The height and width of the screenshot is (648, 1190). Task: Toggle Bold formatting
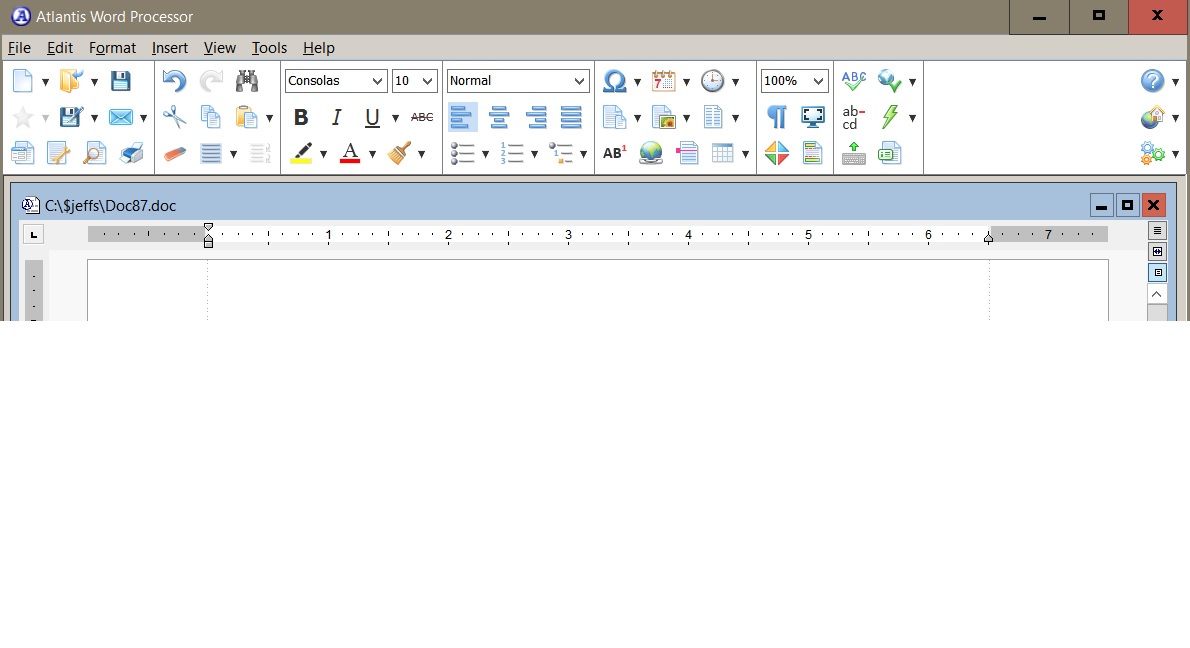point(300,117)
